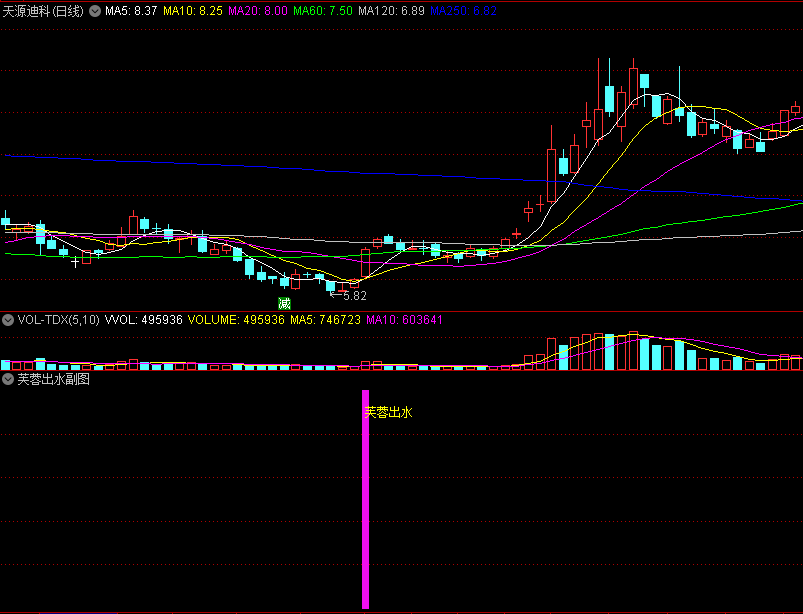Click the 芙蓉出水副图 panel title
The height and width of the screenshot is (614, 803).
click(54, 379)
